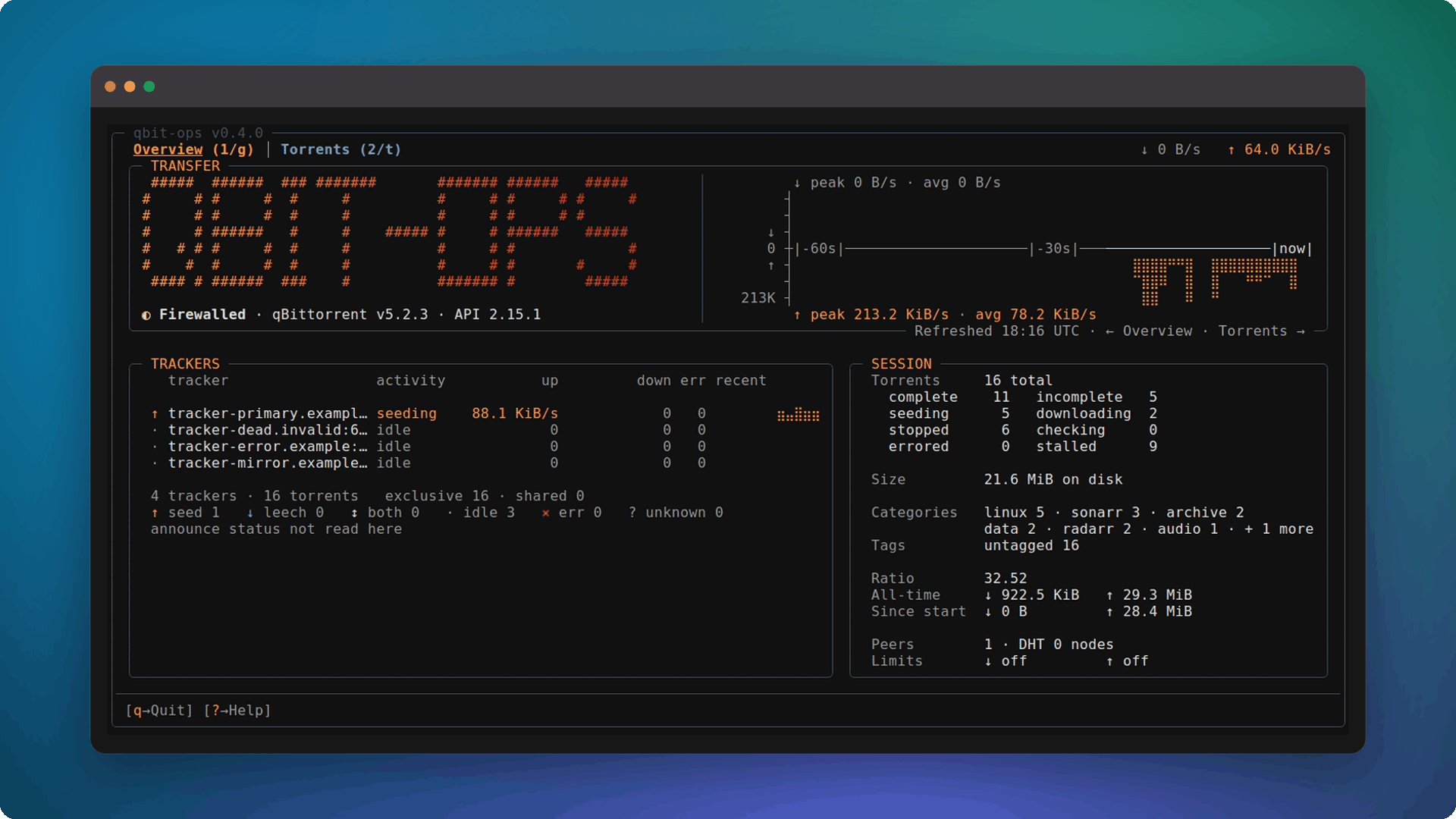This screenshot has height=819, width=1456.
Task: Click the shared 0 count
Action: (x=550, y=496)
